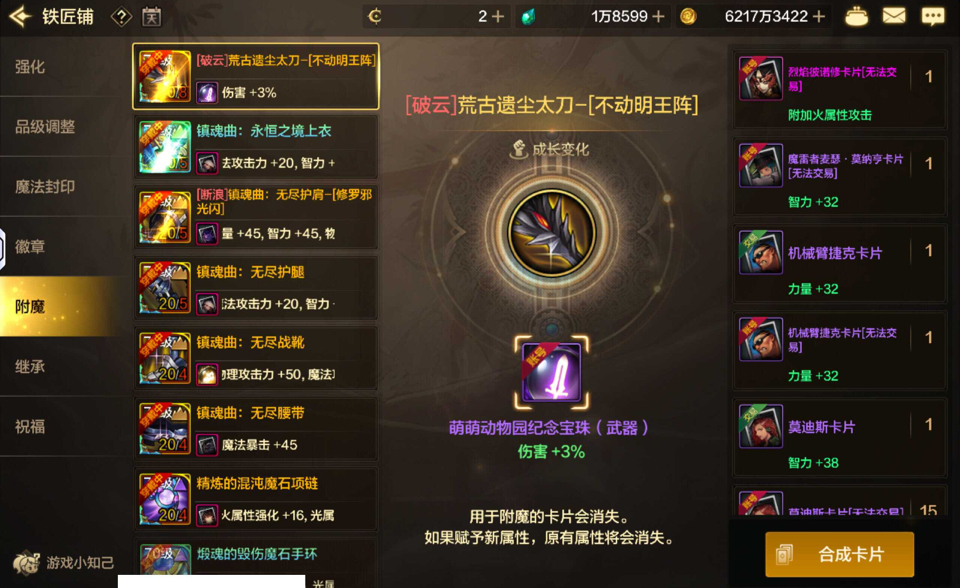Click the central weapon emblem icon
Viewport: 960px width, 588px height.
point(552,233)
